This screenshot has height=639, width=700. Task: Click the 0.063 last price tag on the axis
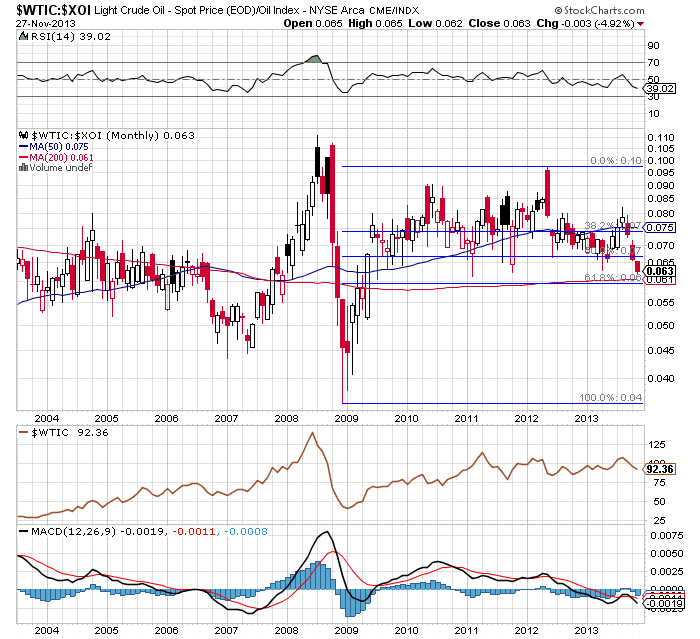pos(660,271)
